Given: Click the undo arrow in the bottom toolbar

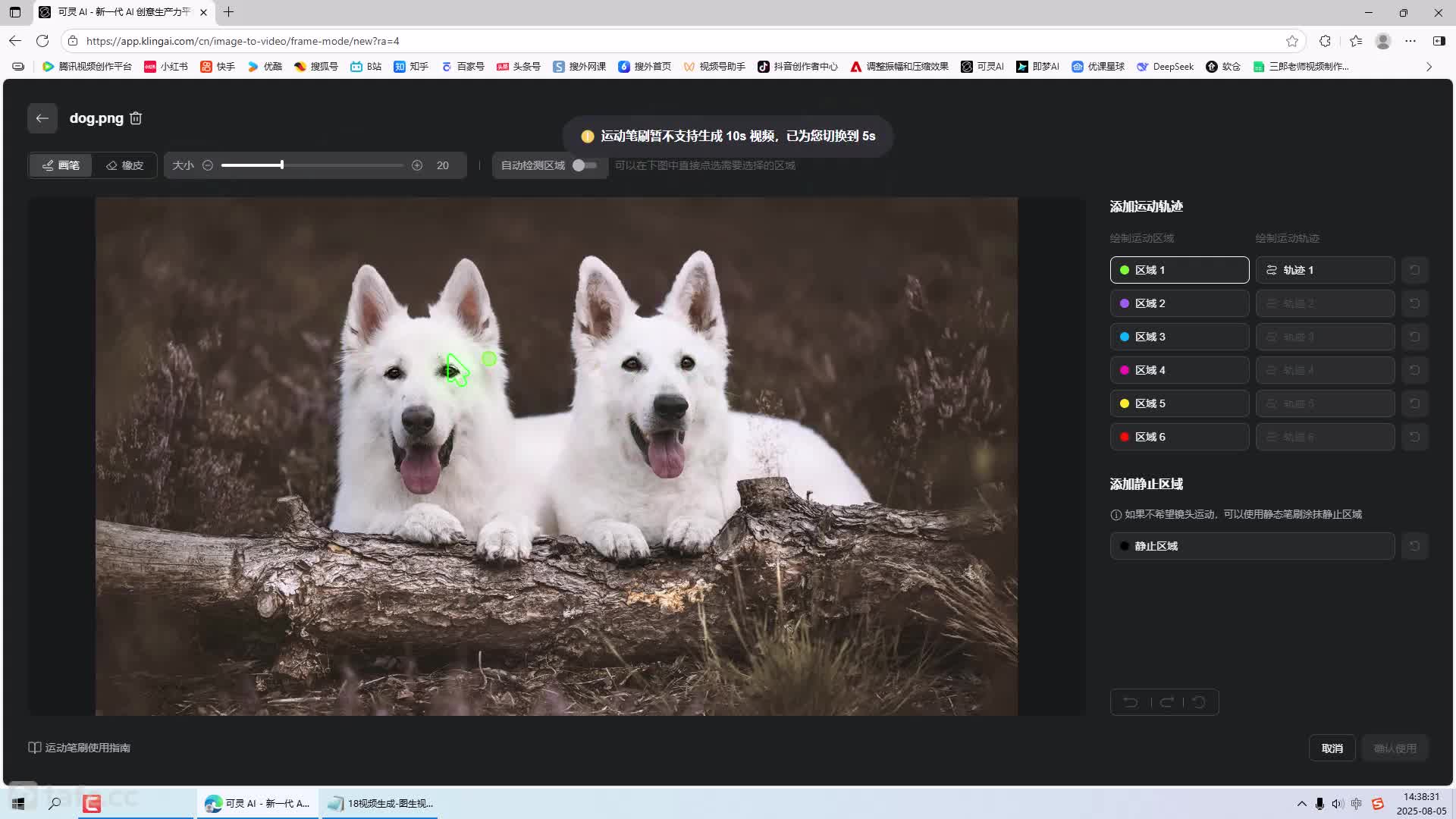Looking at the screenshot, I should tap(1131, 702).
